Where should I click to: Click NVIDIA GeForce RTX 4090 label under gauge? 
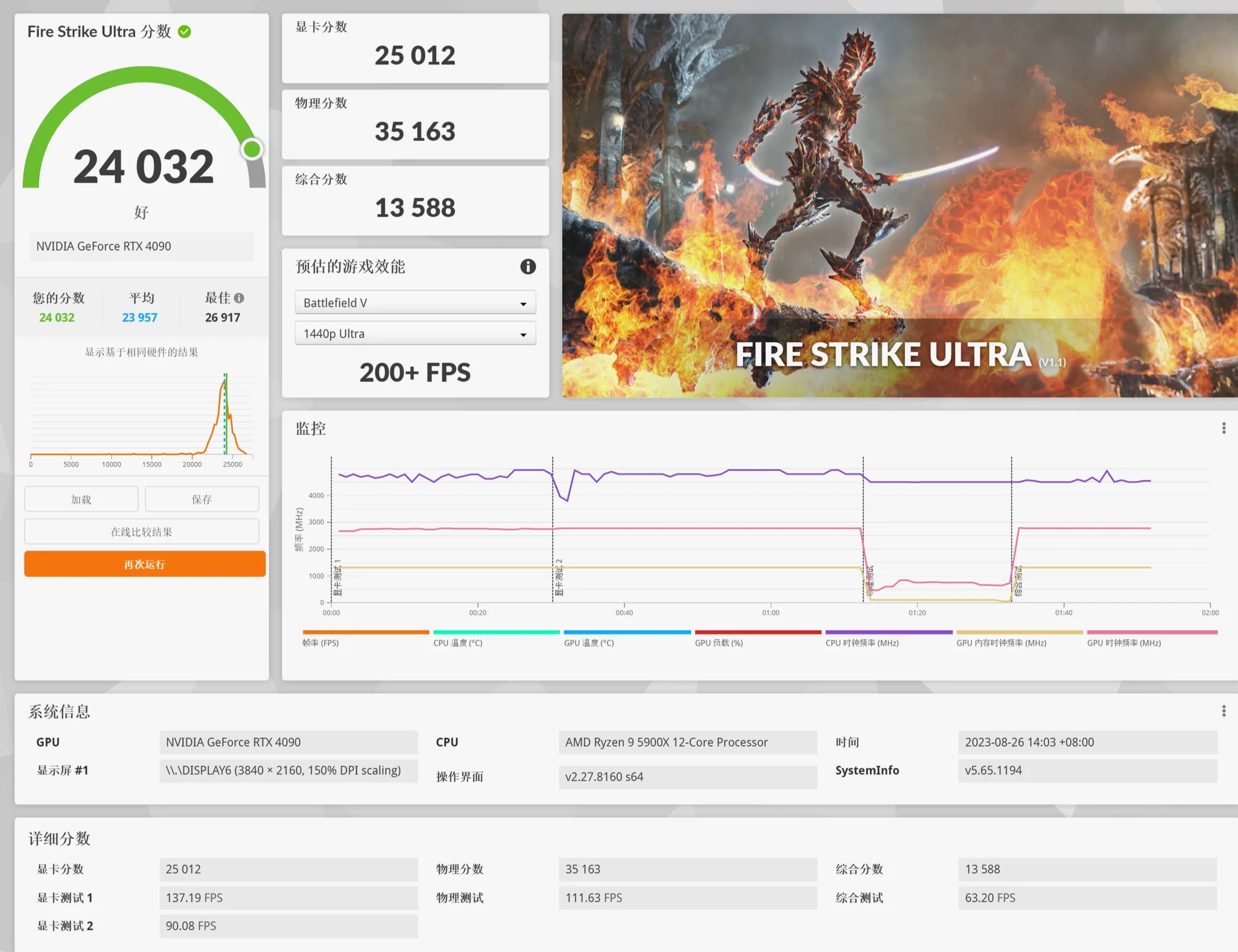[142, 246]
